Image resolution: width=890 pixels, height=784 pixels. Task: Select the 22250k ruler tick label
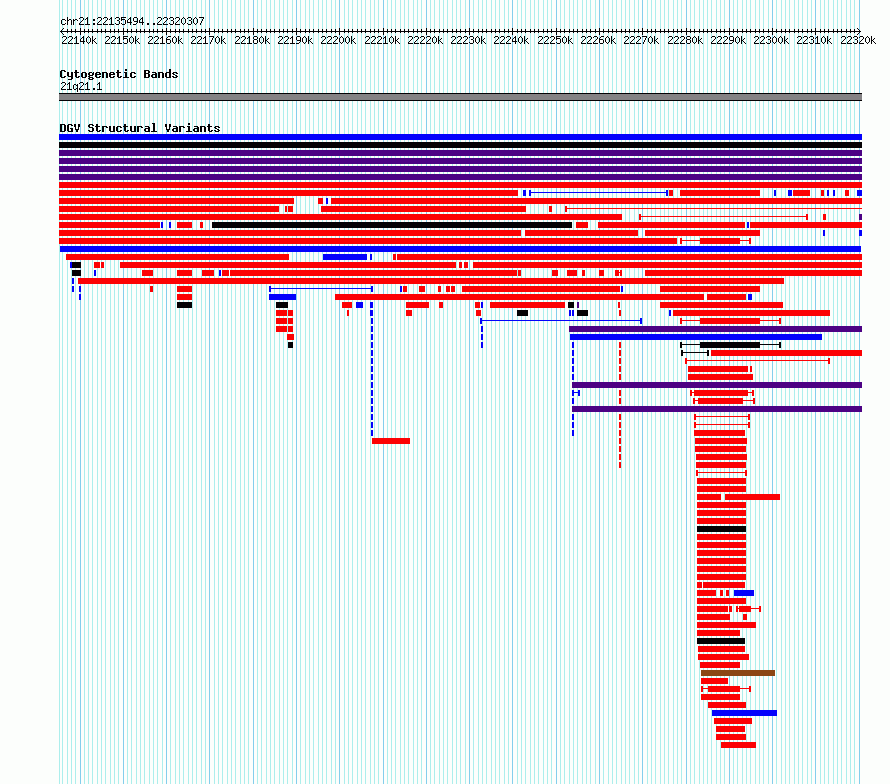(x=555, y=40)
